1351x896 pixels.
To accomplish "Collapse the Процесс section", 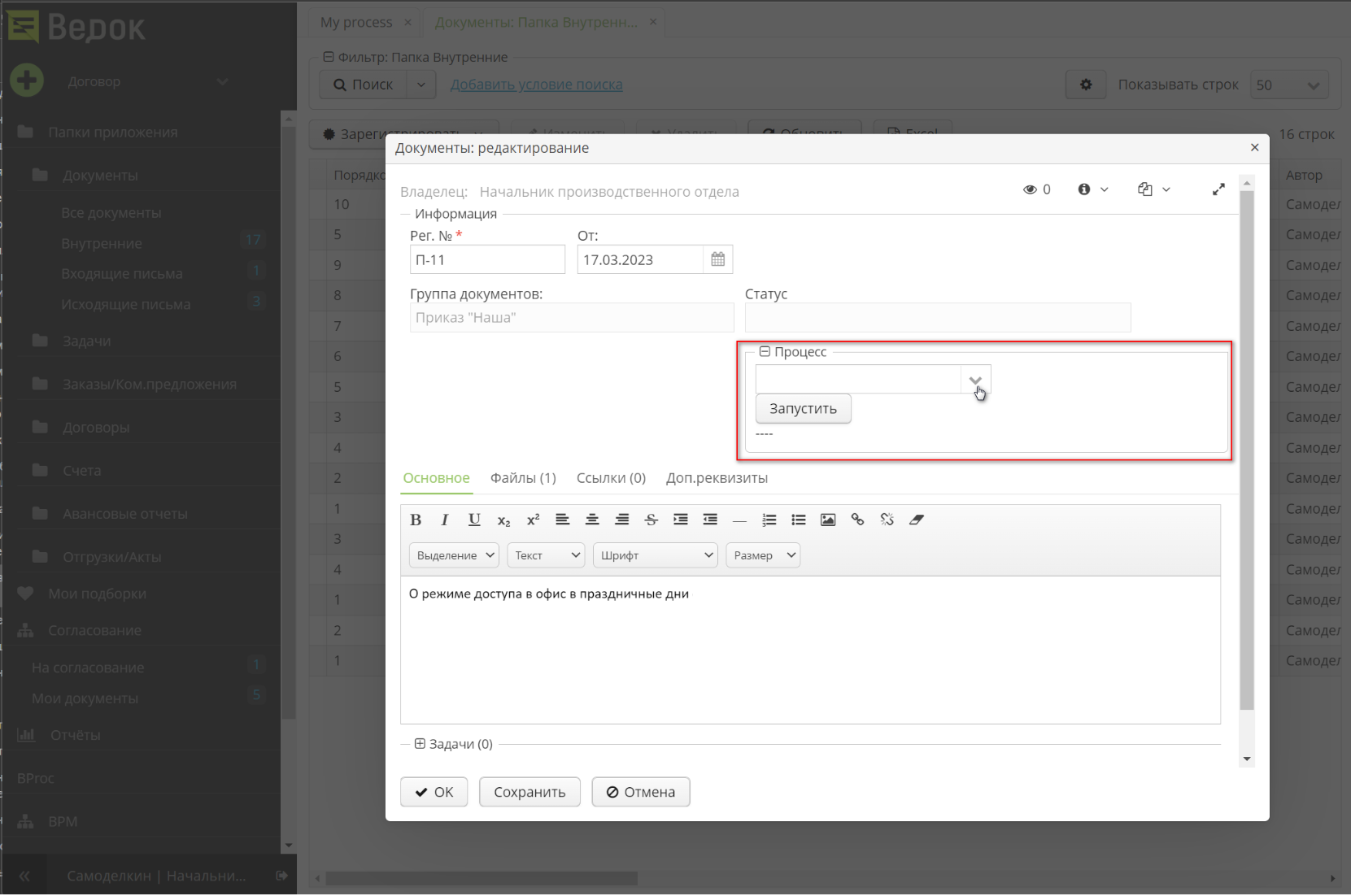I will (765, 351).
